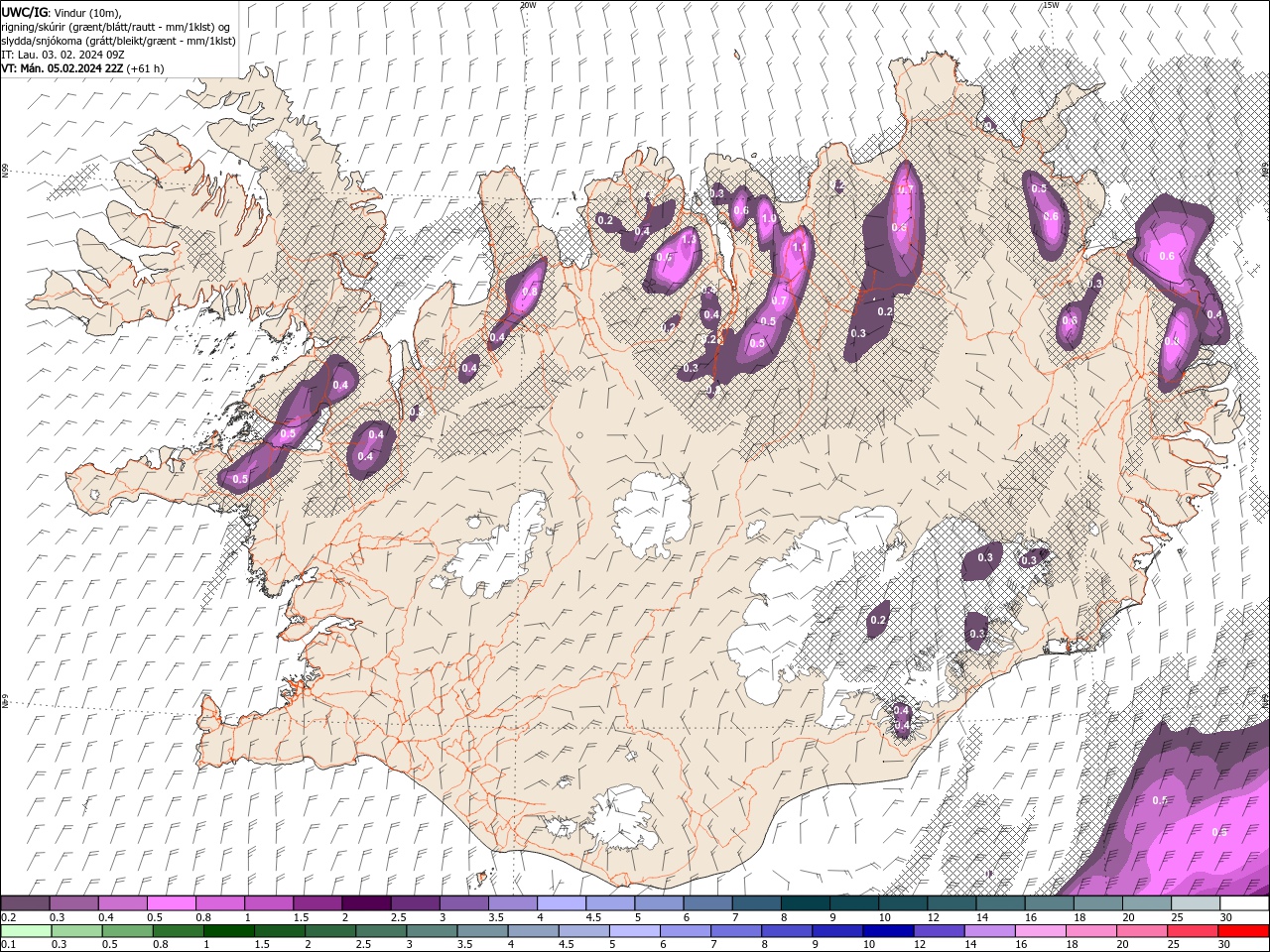Click the 'rigning/skúrir (grænt/blátt/rautt - mm/1klst) og' line

point(116,27)
